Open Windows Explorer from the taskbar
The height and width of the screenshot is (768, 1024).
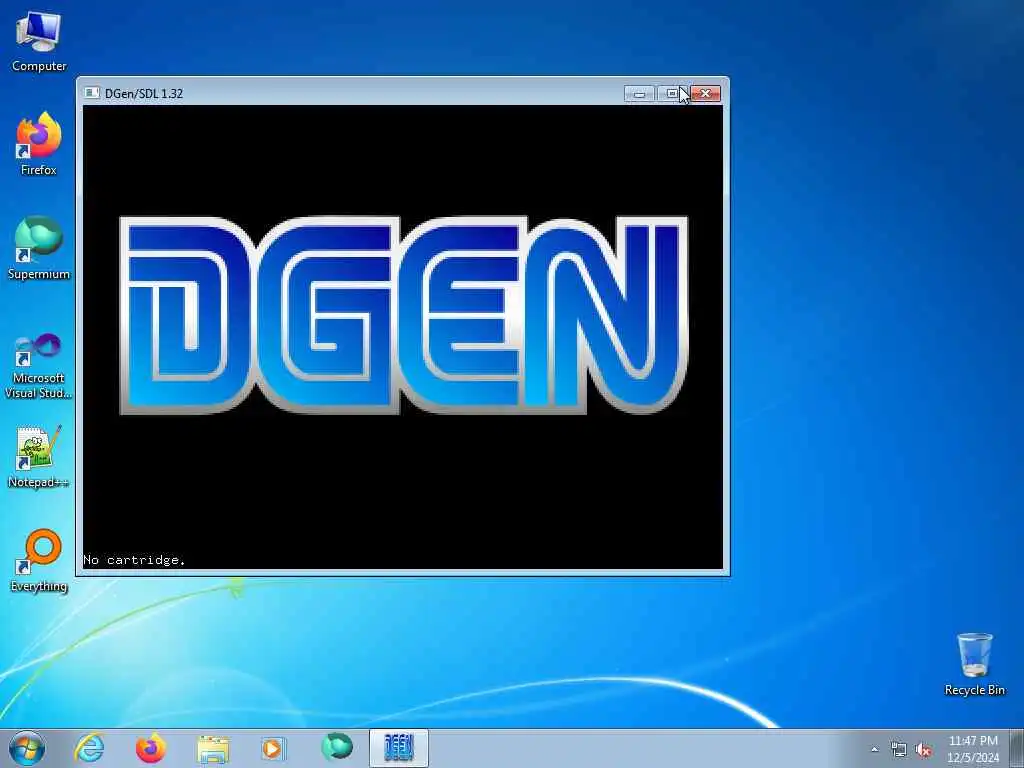[x=213, y=748]
